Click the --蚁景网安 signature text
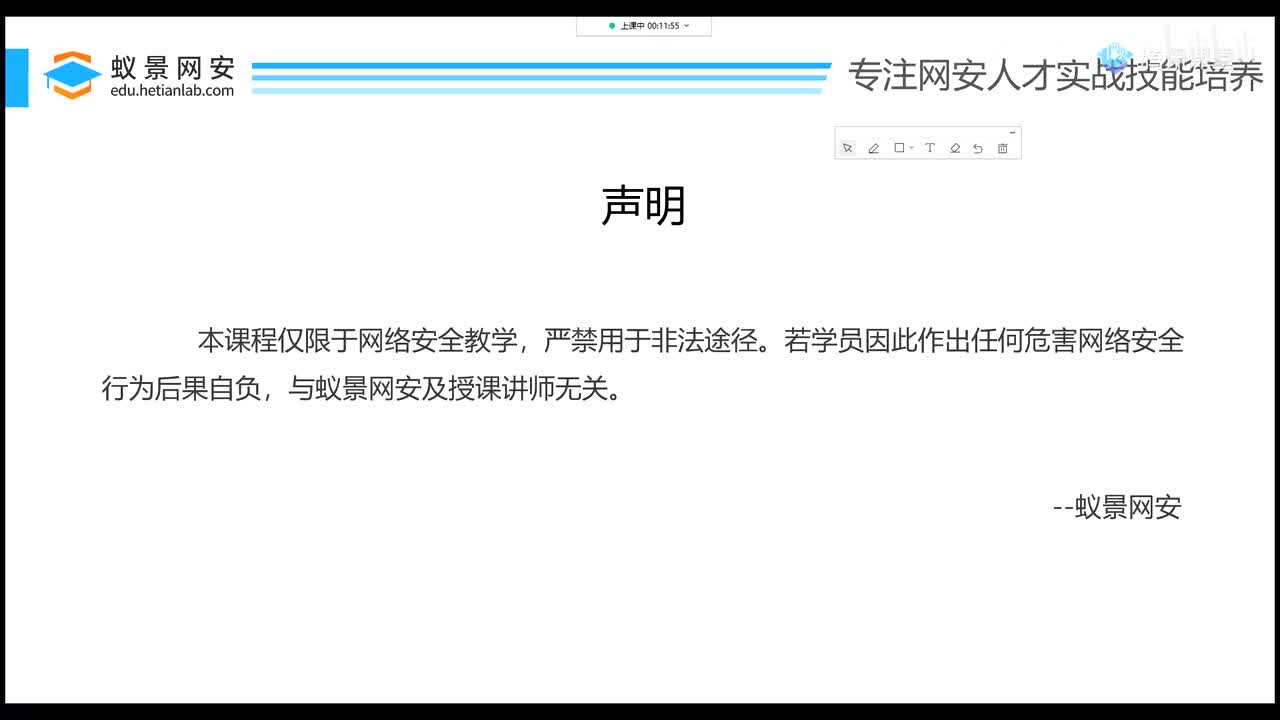The width and height of the screenshot is (1280, 720). [1117, 508]
